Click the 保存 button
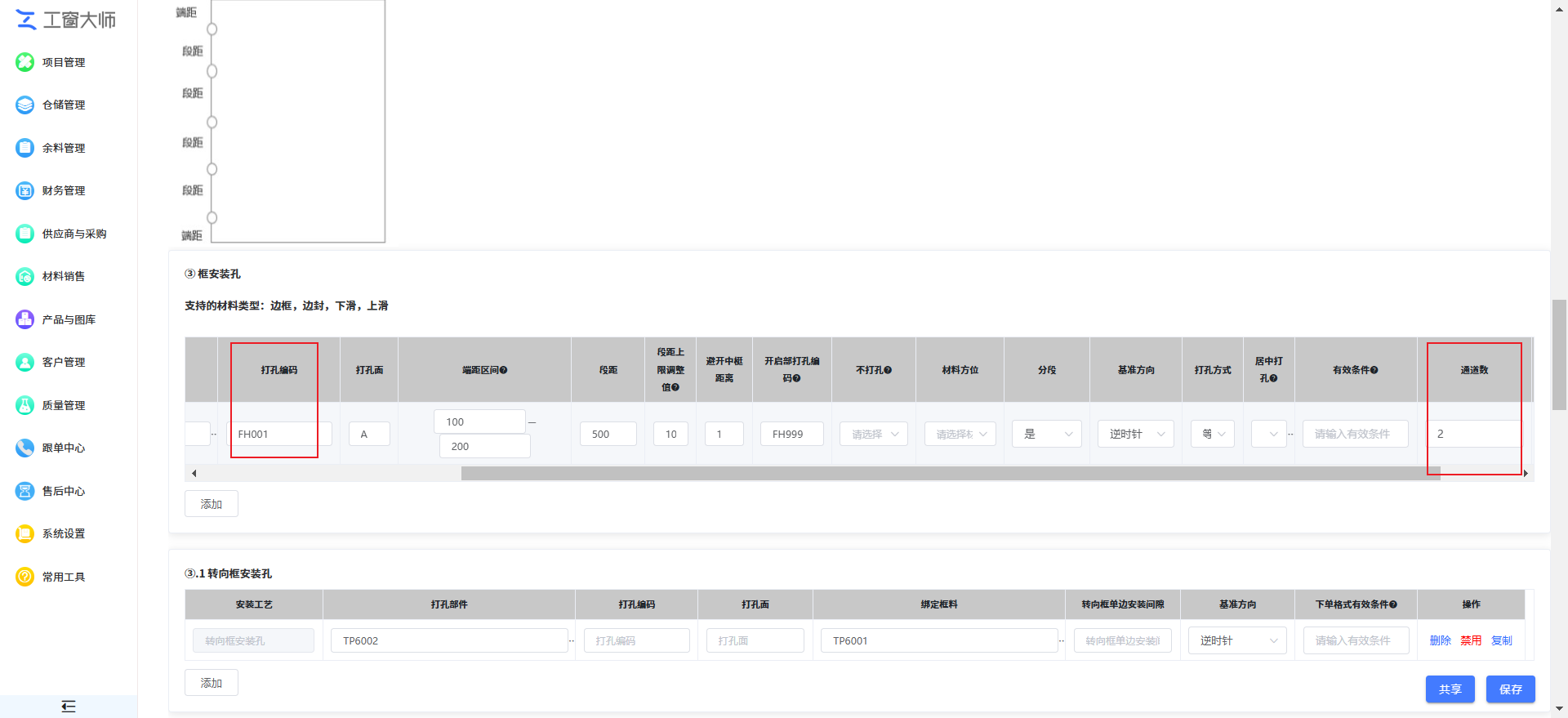The height and width of the screenshot is (718, 1568). coord(1510,689)
